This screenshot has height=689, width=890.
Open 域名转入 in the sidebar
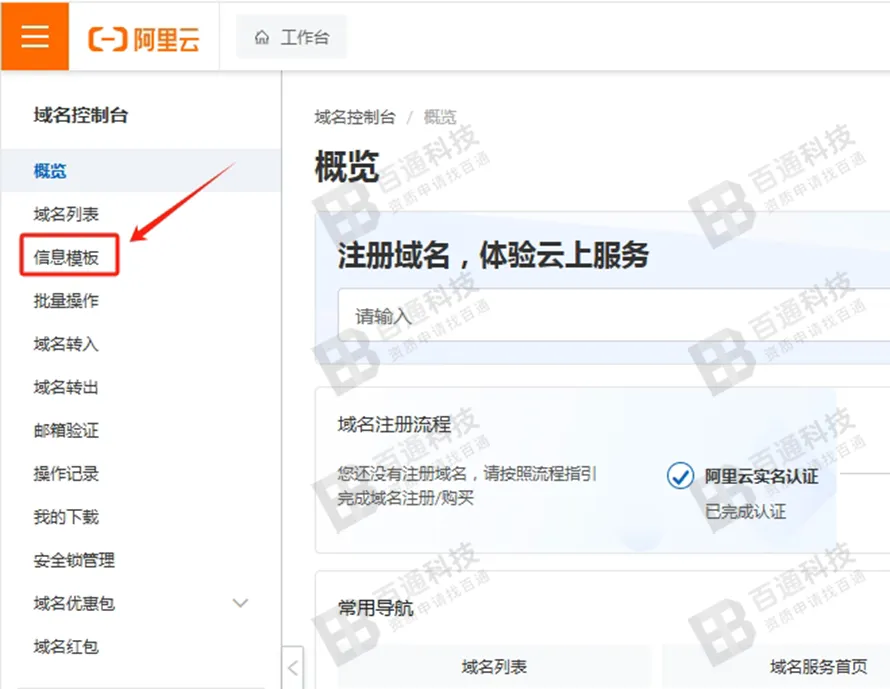[x=66, y=344]
